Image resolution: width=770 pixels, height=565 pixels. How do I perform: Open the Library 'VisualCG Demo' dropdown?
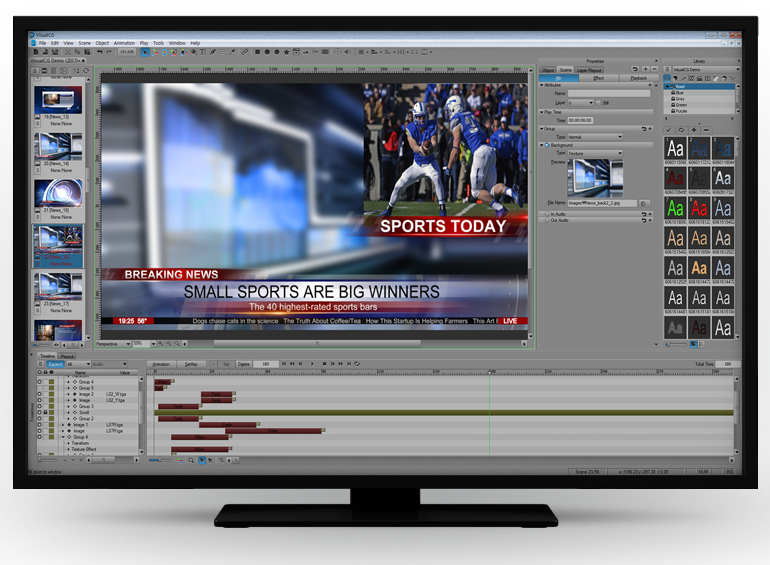click(x=706, y=70)
